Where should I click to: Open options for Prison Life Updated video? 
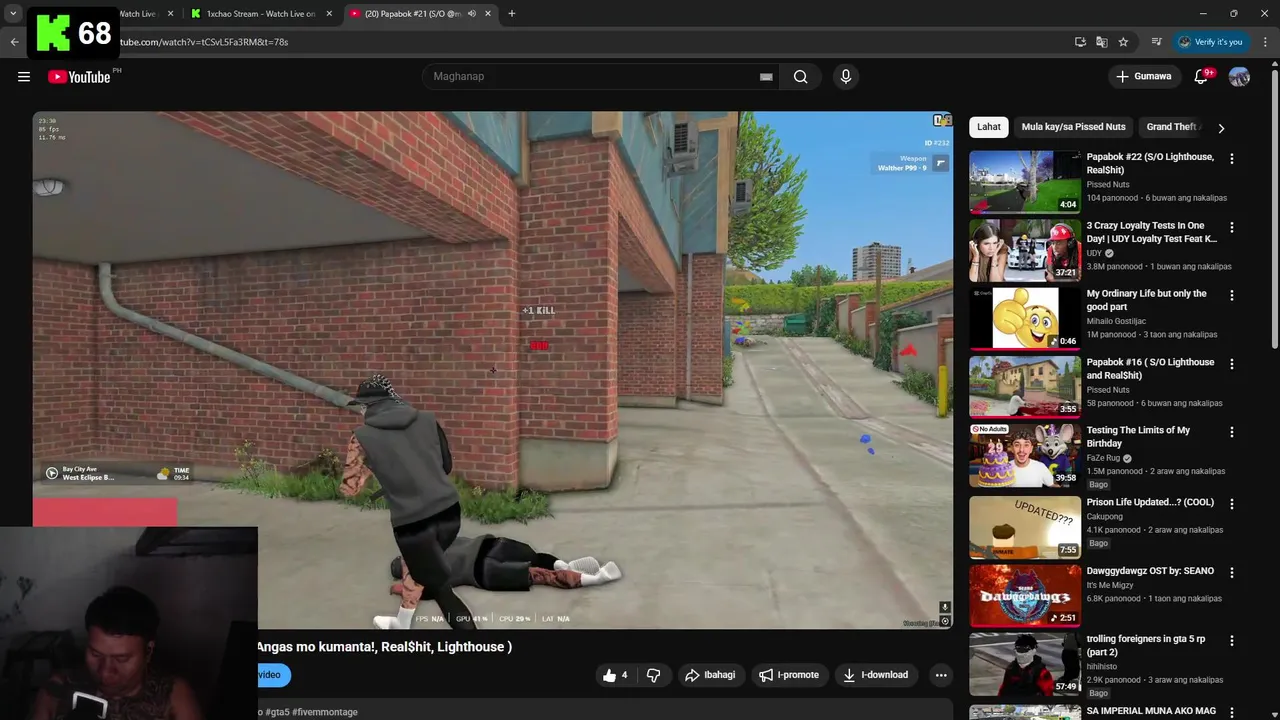1232,504
